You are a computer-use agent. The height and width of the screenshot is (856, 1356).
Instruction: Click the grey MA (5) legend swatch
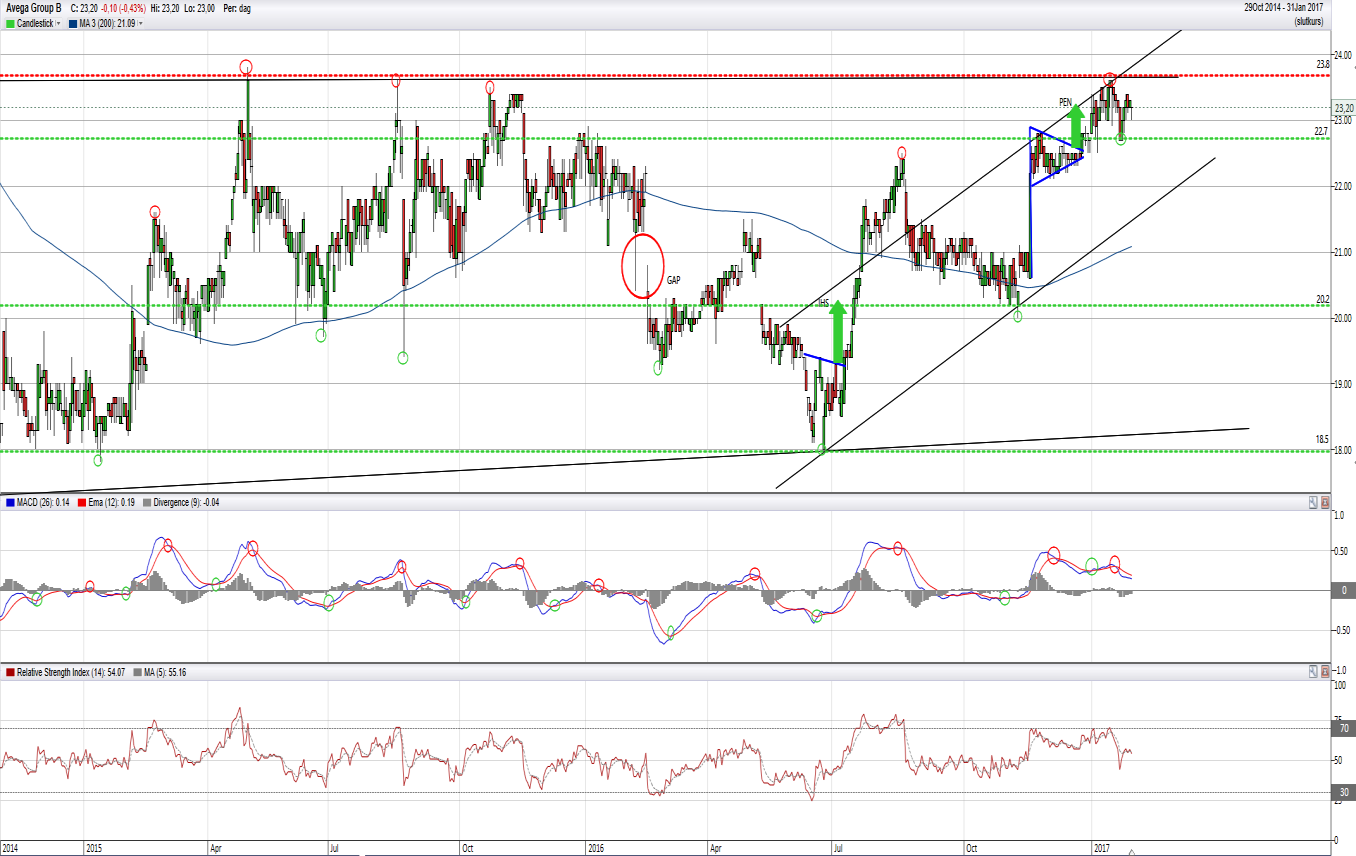(137, 672)
